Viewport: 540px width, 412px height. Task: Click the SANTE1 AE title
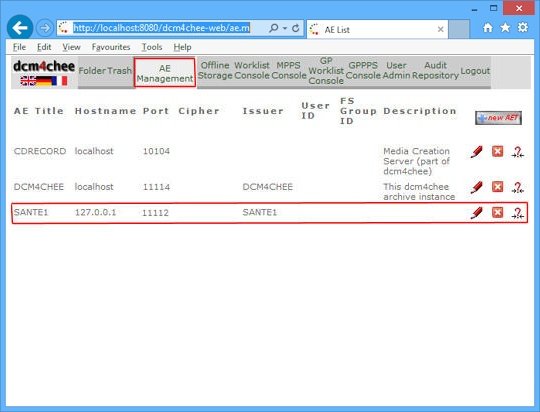pos(31,212)
